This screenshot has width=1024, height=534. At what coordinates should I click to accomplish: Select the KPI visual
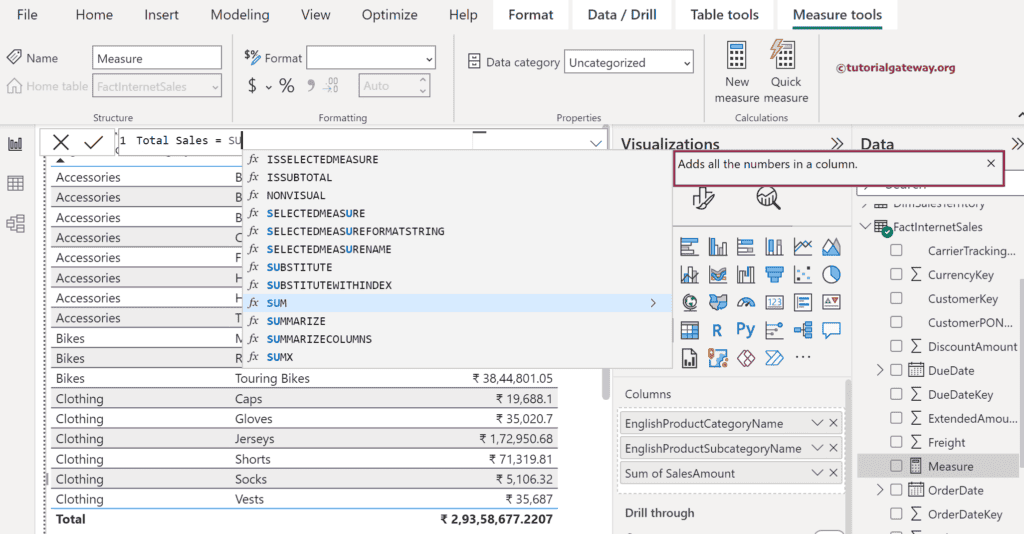click(831, 302)
